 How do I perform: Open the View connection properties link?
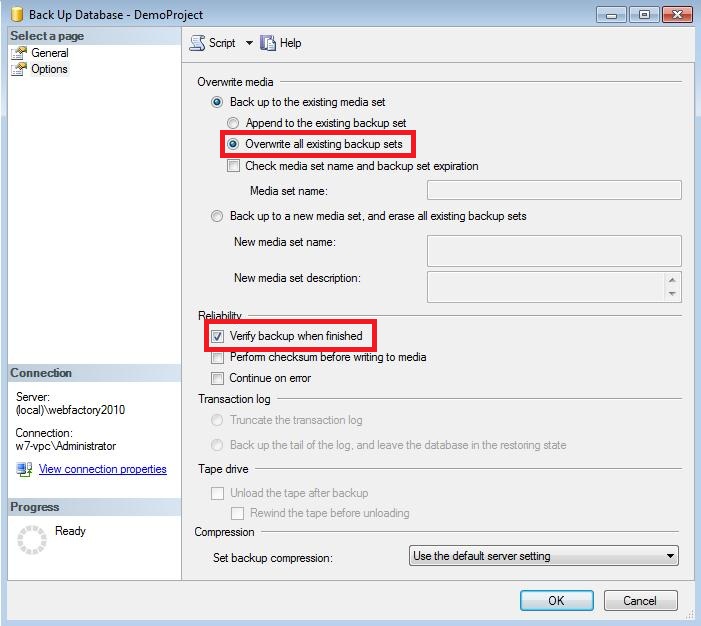point(102,469)
